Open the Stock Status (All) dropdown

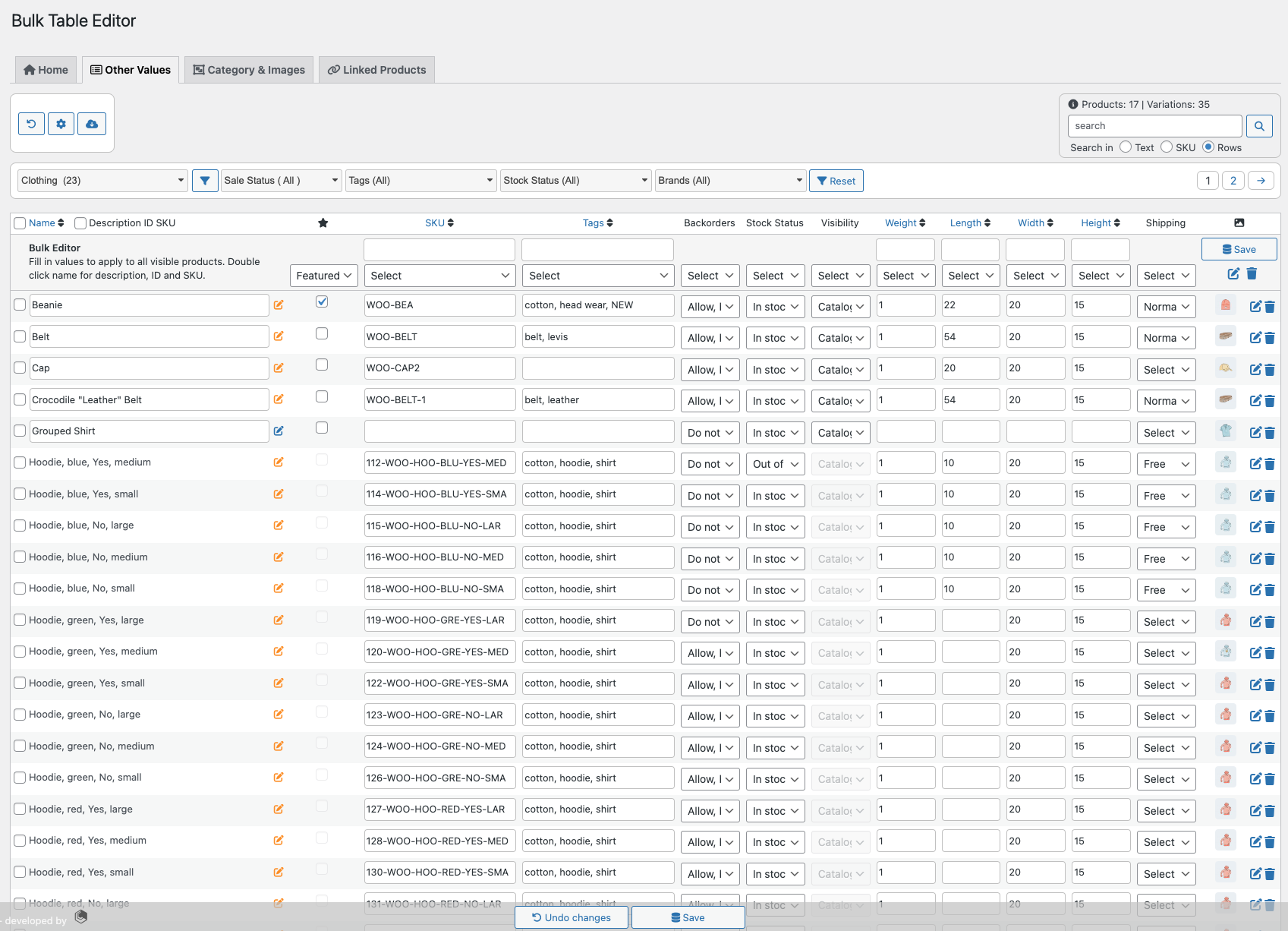[575, 180]
